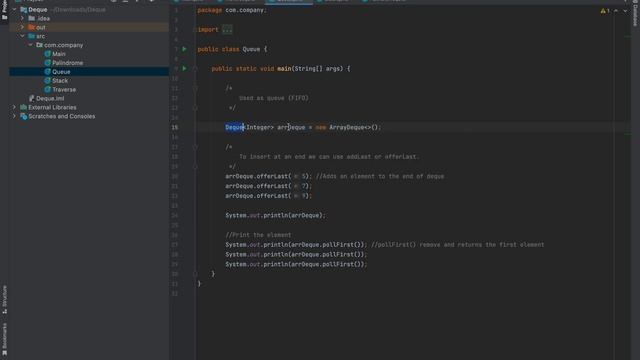The image size is (640, 360).
Task: Open the Project tool window tab
Action: (x=4, y=10)
